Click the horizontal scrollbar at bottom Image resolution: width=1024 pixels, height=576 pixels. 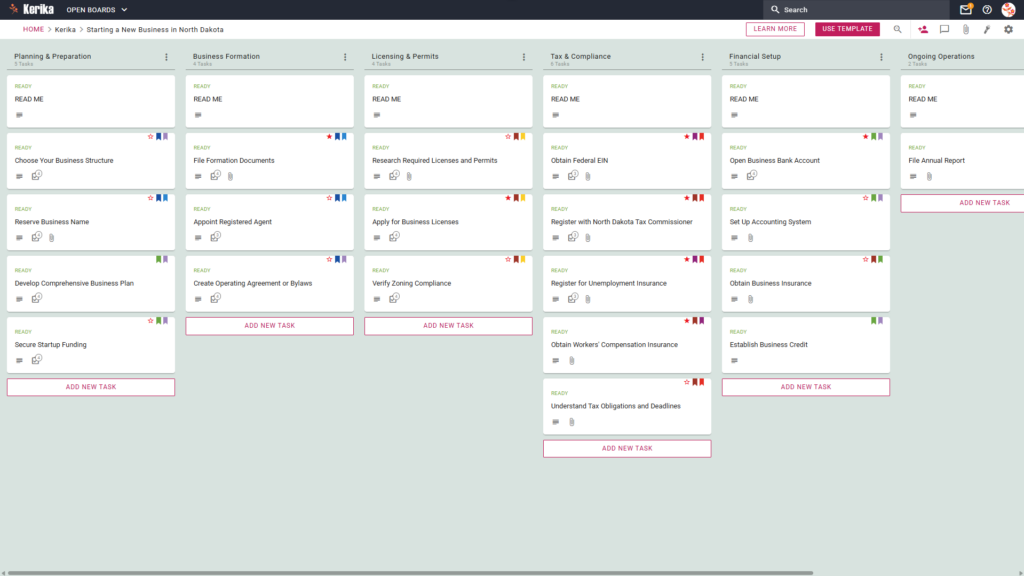point(410,573)
